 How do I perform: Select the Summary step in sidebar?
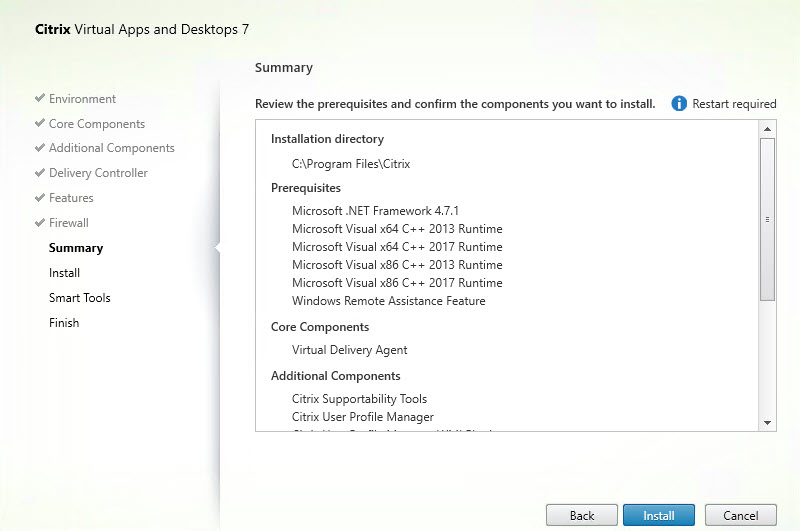76,248
